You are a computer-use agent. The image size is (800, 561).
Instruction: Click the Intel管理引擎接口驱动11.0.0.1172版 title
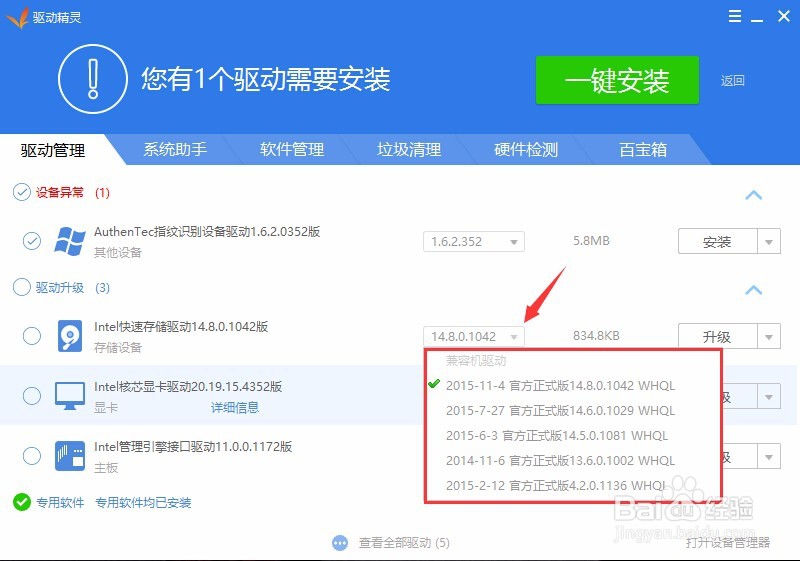(193, 447)
